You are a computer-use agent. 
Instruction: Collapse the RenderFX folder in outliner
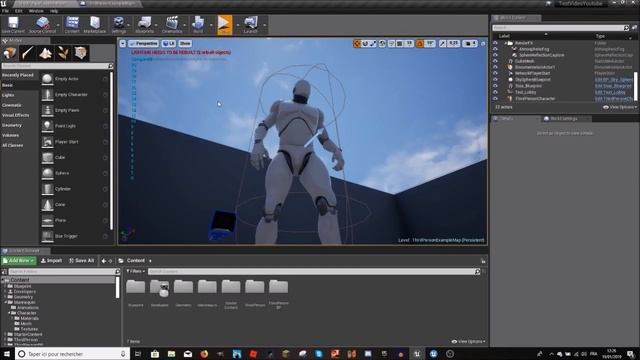(505, 43)
